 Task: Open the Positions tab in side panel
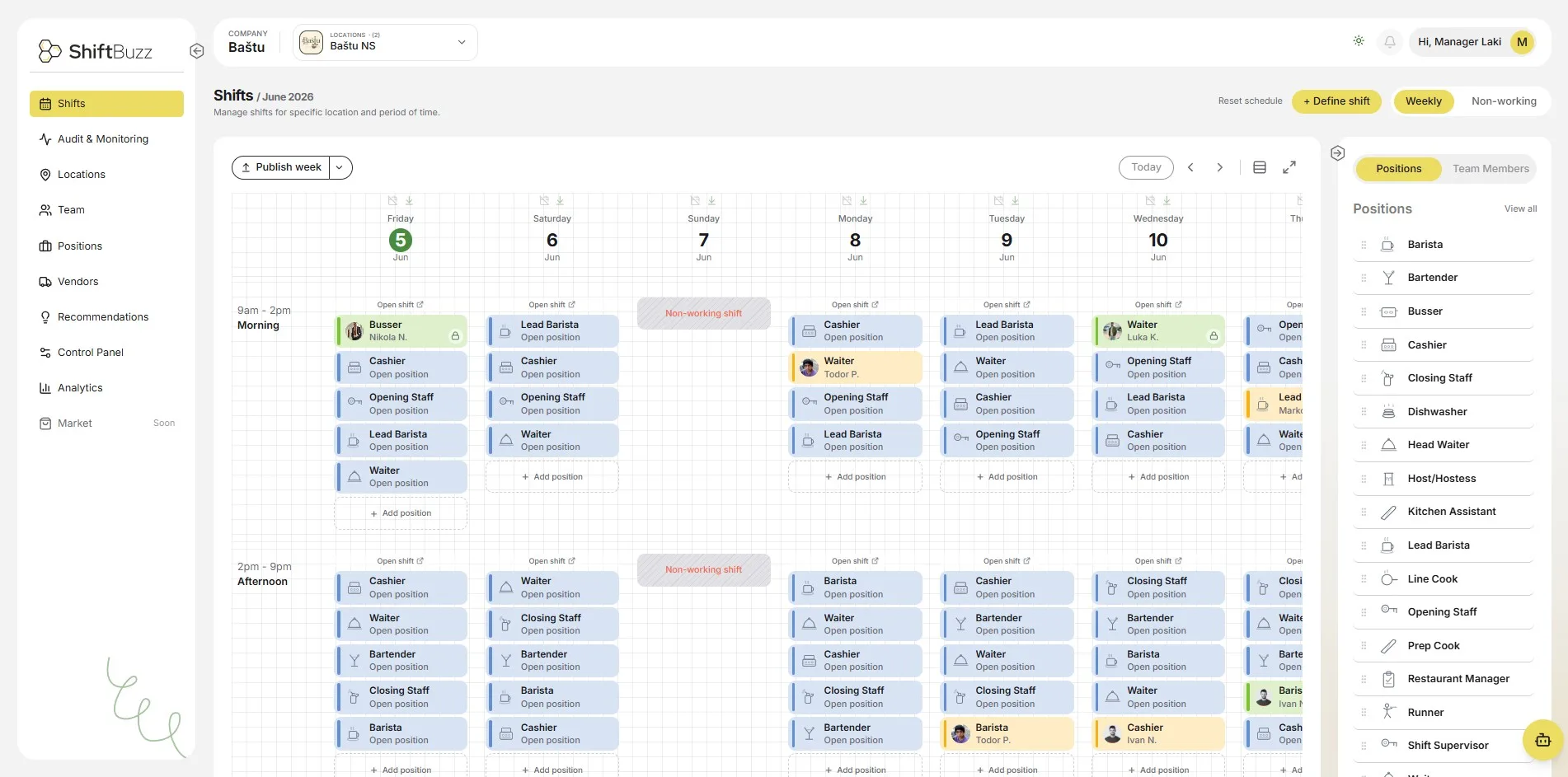1398,169
